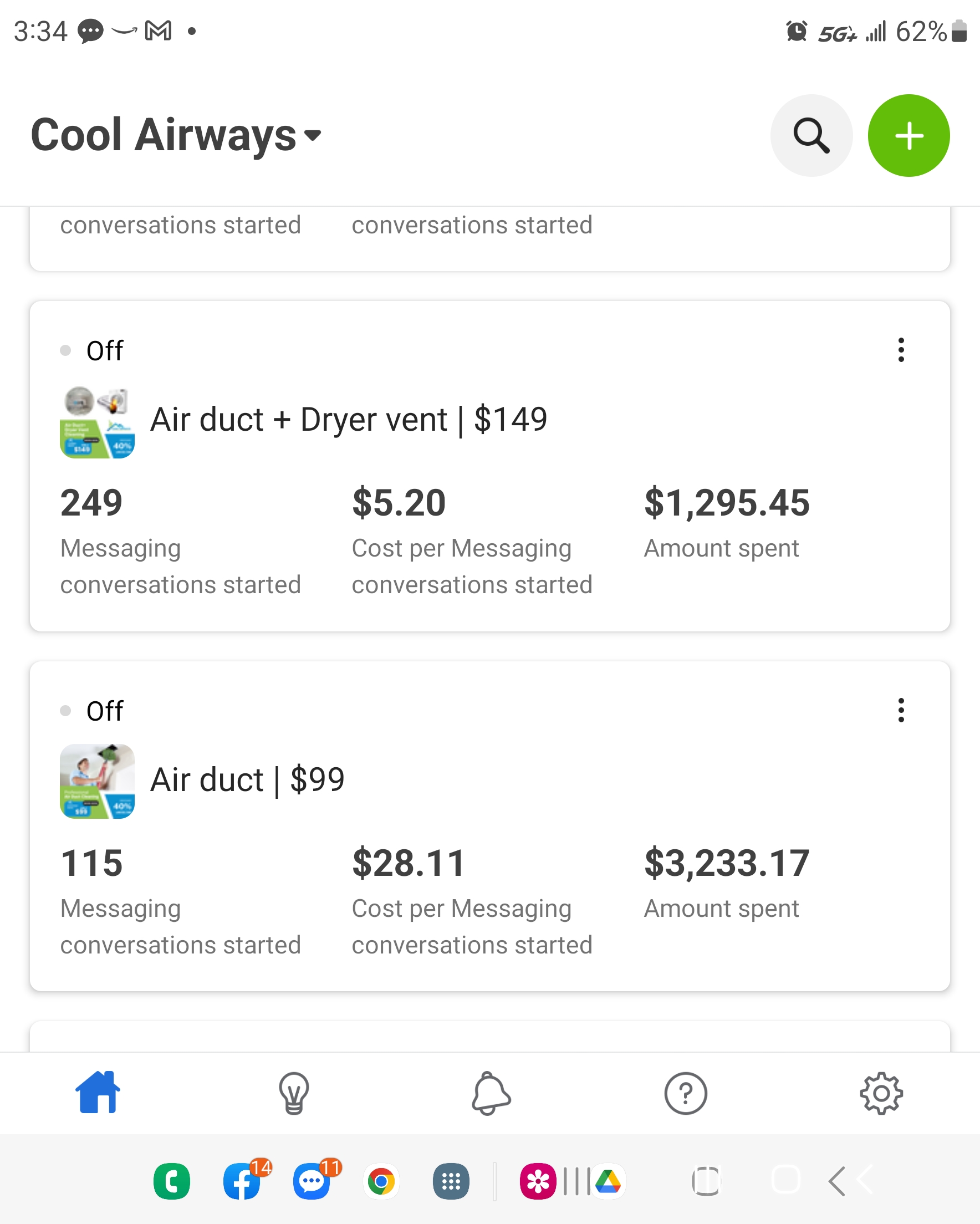Open the Air duct | $99 campaign title
This screenshot has height=1224, width=980.
click(247, 779)
